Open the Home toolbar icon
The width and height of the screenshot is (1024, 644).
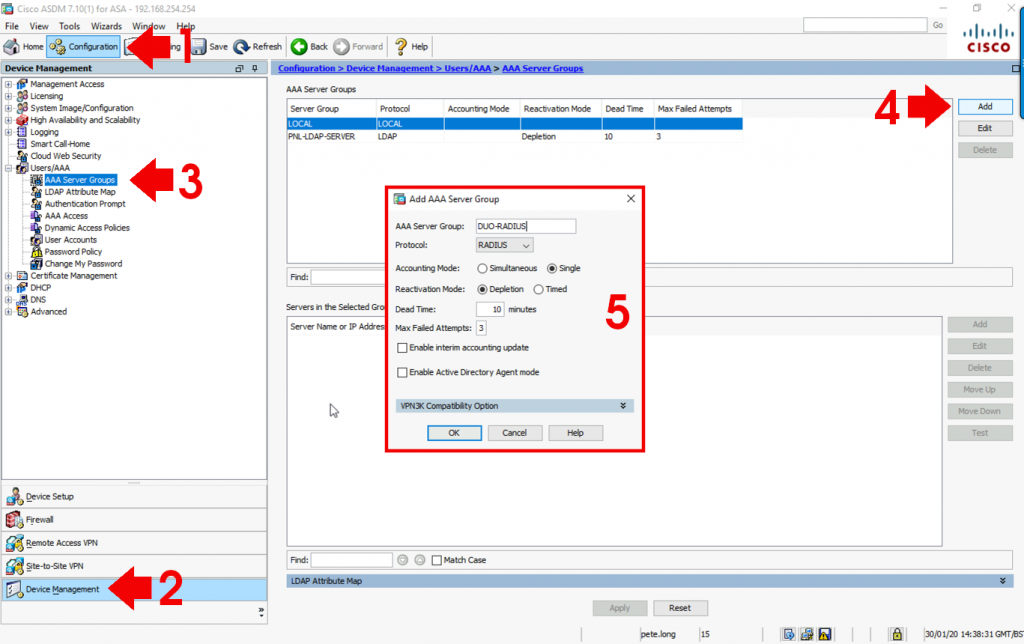tap(12, 46)
